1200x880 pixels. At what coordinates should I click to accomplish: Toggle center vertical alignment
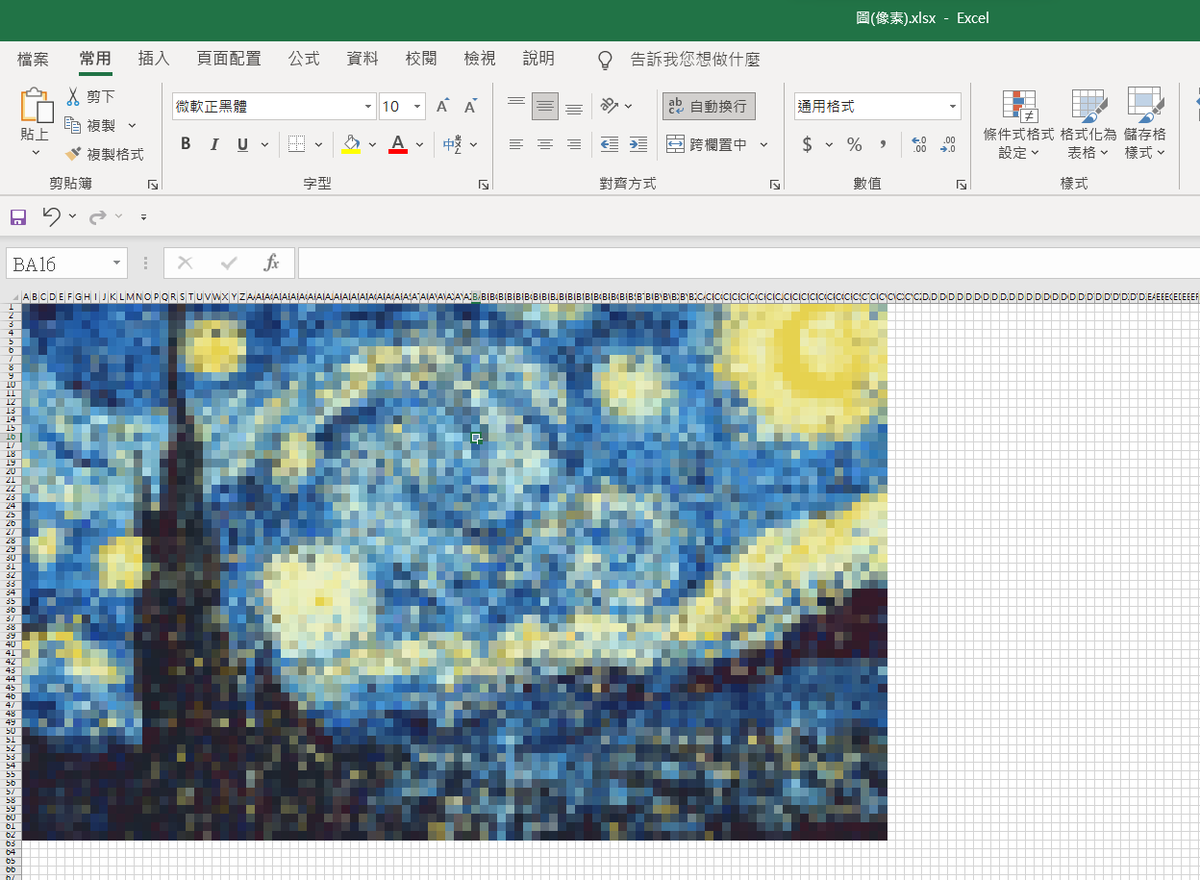pos(545,106)
